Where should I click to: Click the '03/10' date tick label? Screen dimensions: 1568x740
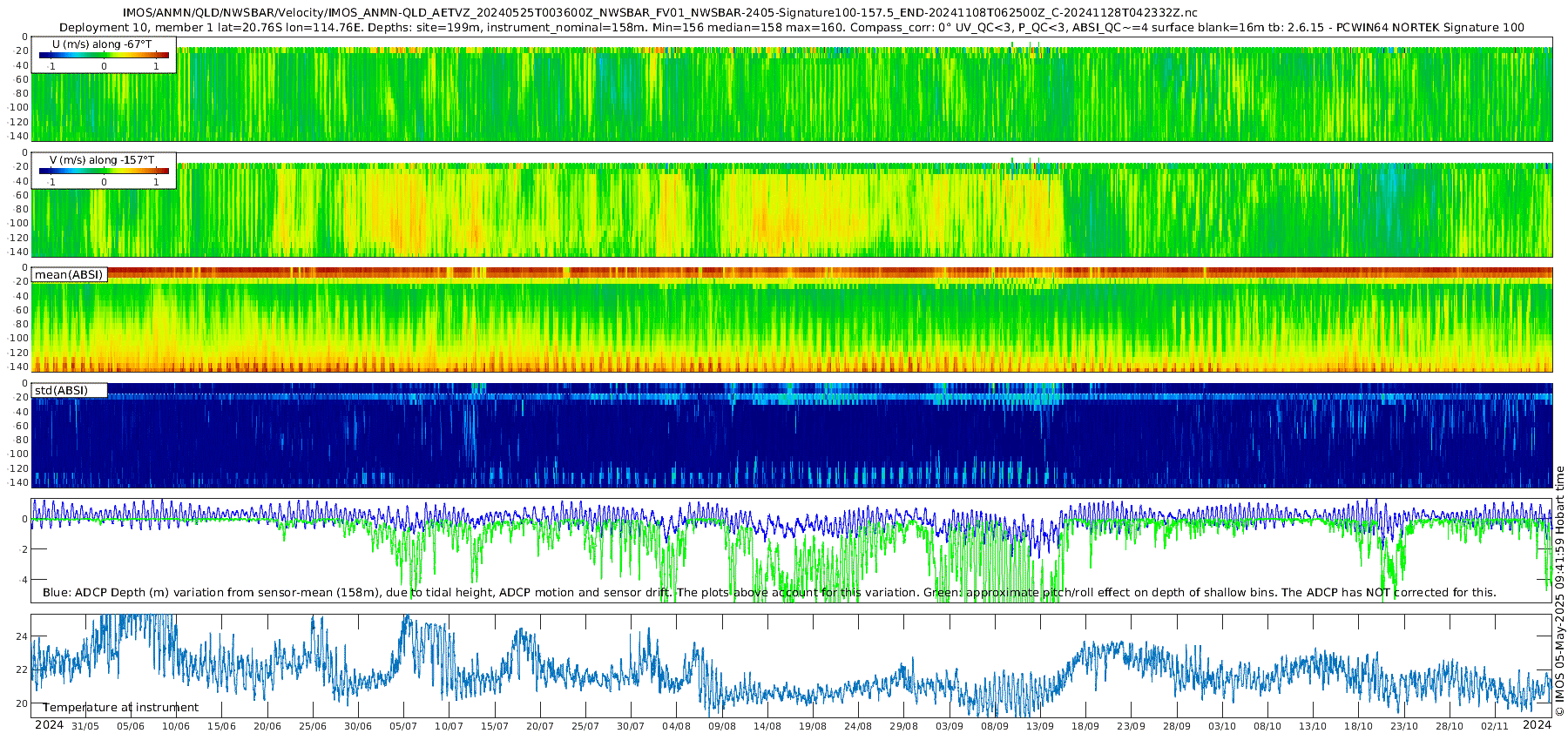click(x=1222, y=726)
